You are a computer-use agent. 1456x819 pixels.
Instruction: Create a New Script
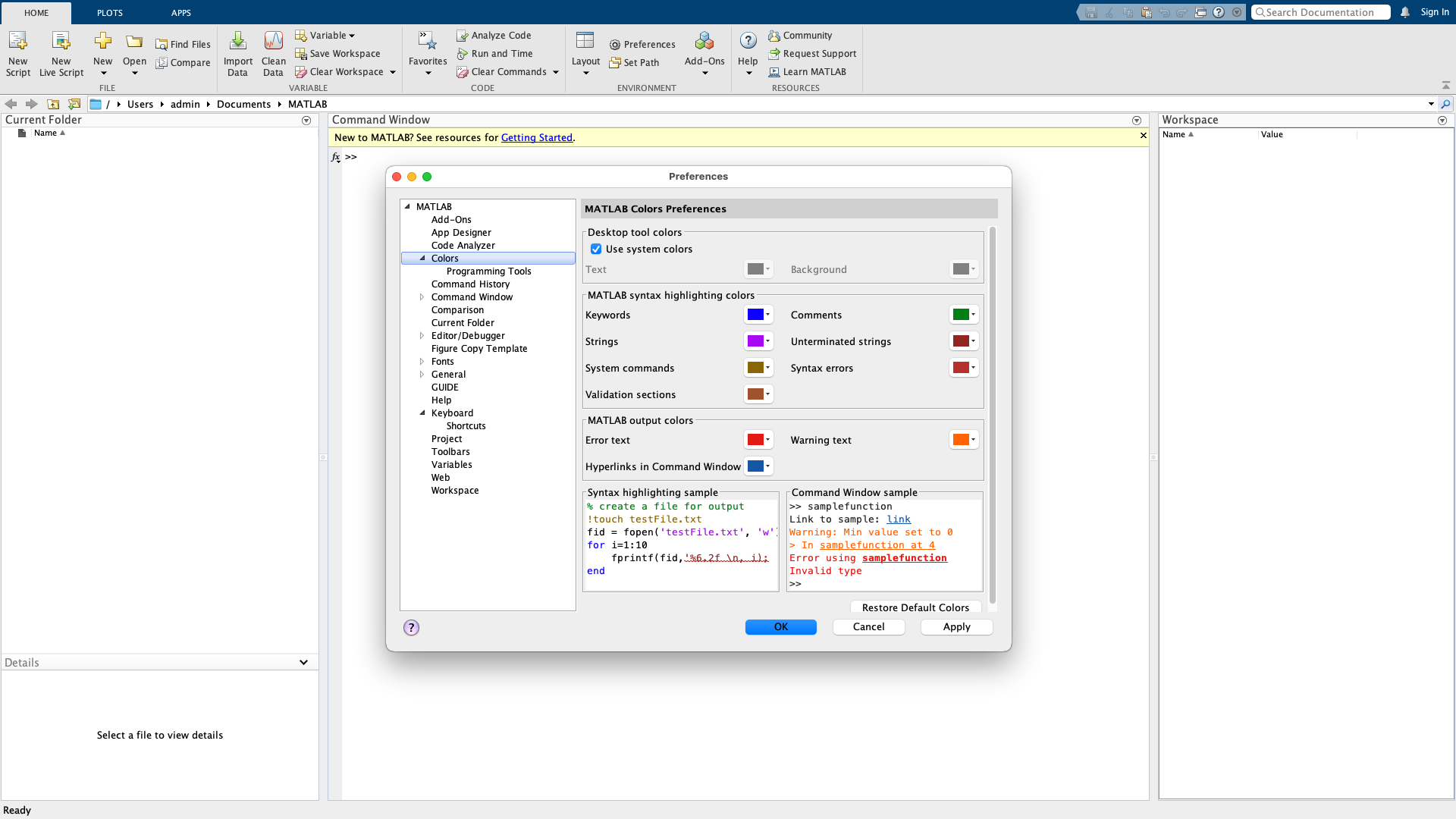coord(18,54)
